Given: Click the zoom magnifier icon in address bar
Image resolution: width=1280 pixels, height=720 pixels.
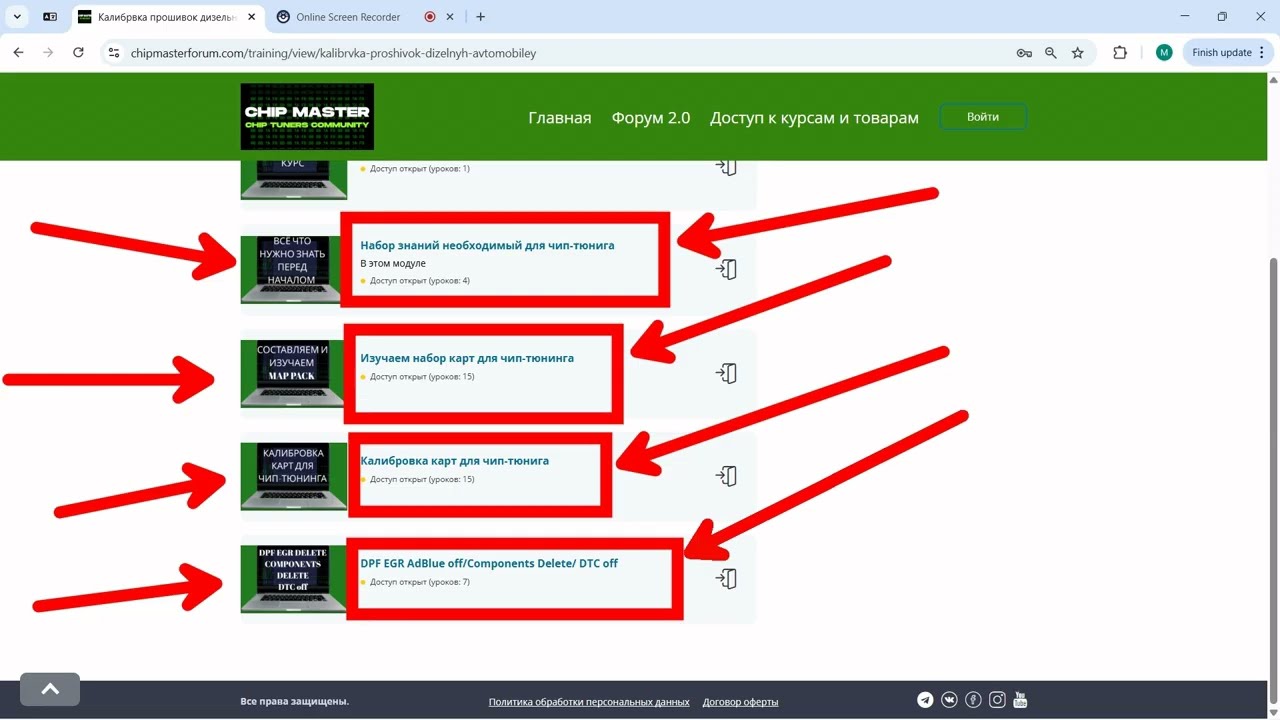Looking at the screenshot, I should [1051, 53].
